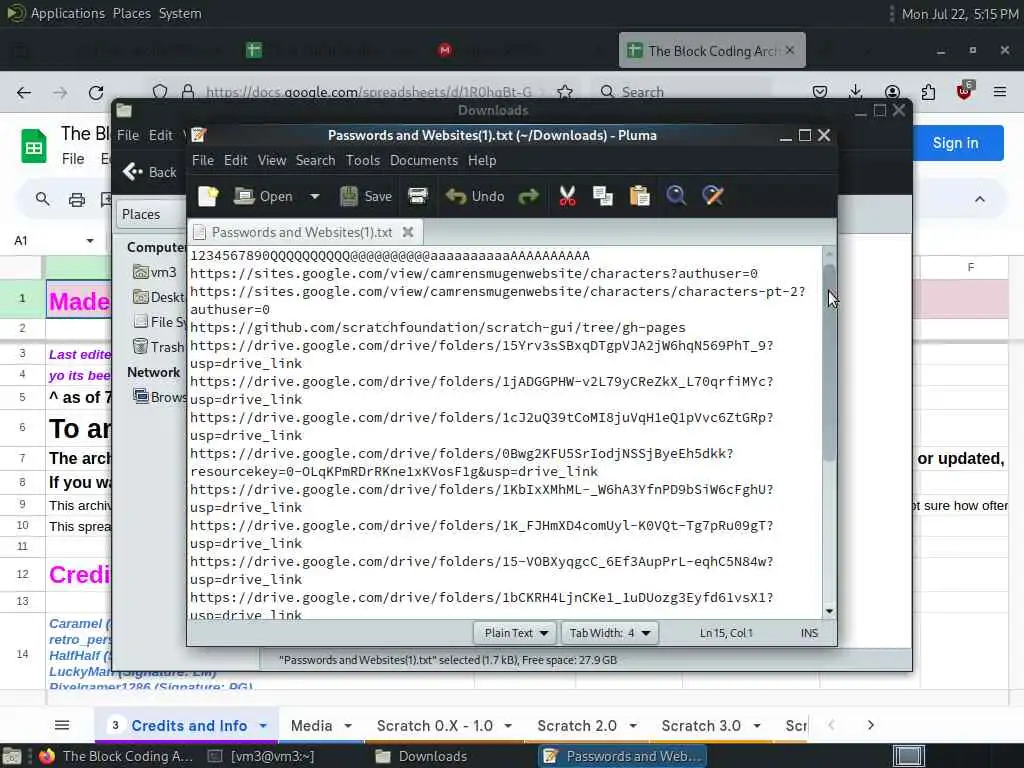Open the cell name box dropdown
Viewport: 1024px width, 768px height.
89,240
